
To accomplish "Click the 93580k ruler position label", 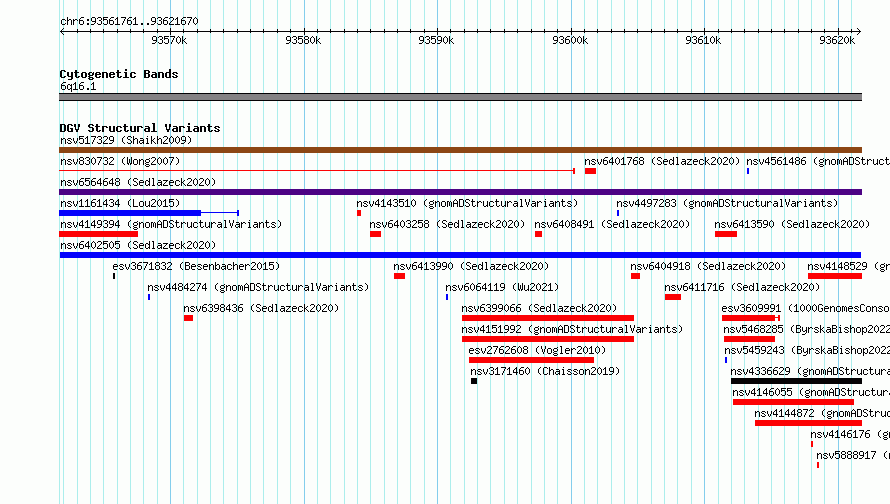I will [x=303, y=40].
